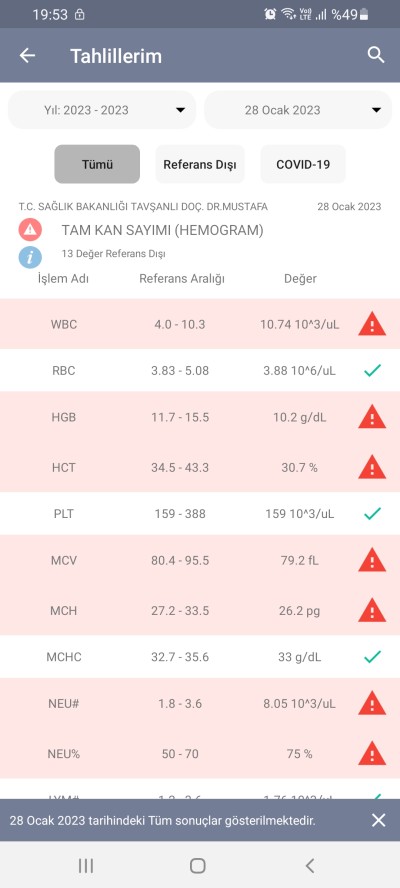
Task: Tap the NEU# row warning triangle
Action: click(x=372, y=703)
